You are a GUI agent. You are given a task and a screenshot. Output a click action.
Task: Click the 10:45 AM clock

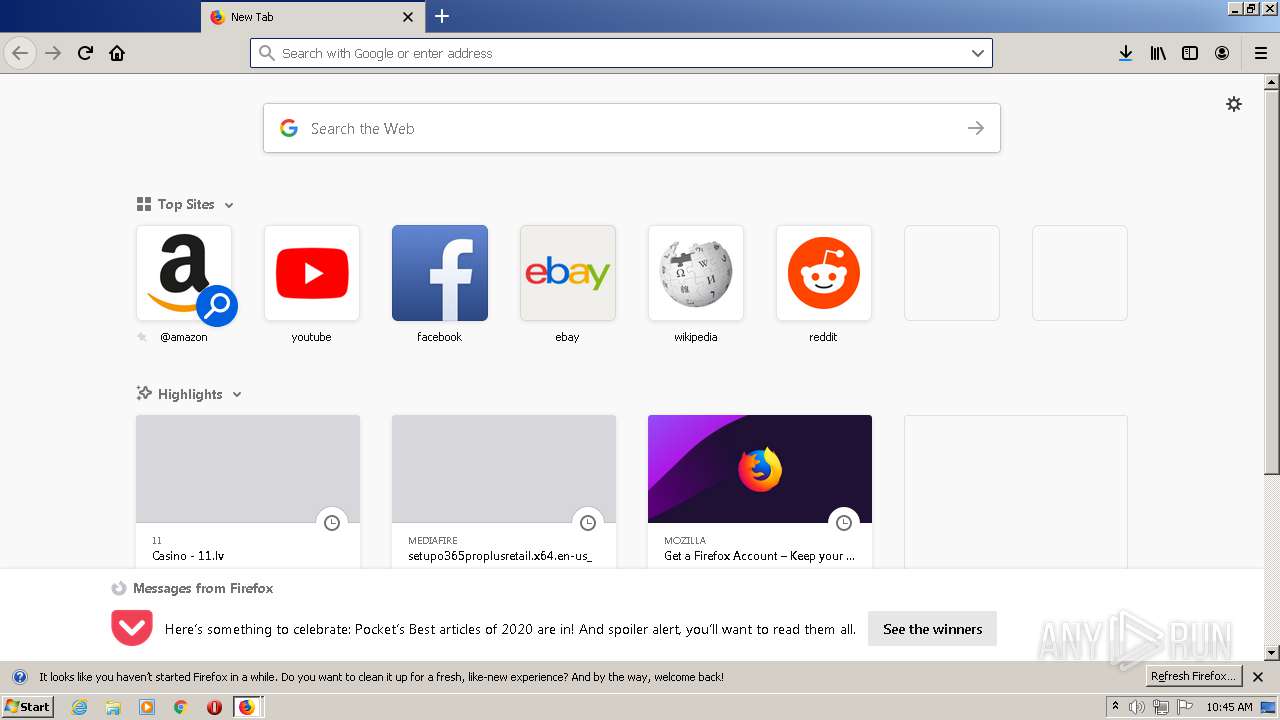[1229, 707]
